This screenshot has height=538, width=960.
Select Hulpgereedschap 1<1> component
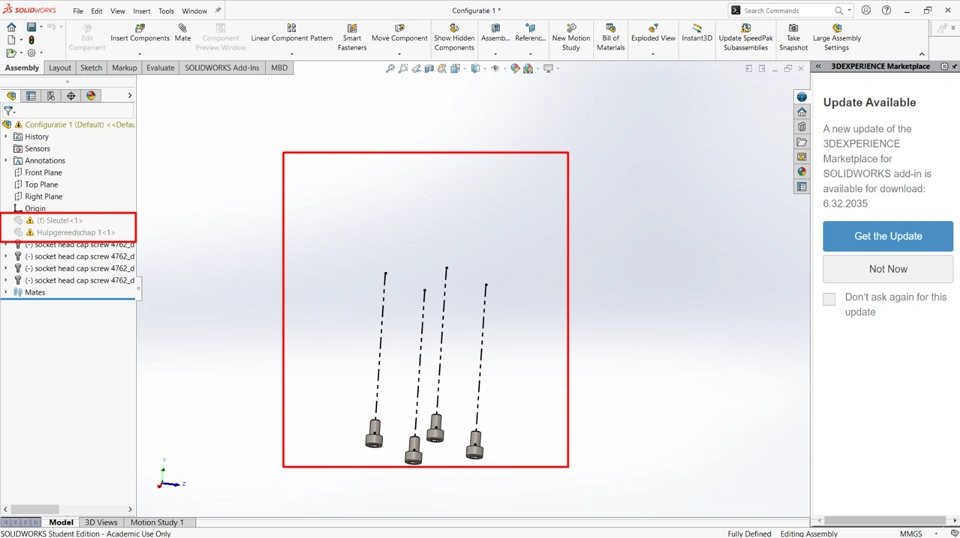coord(75,233)
